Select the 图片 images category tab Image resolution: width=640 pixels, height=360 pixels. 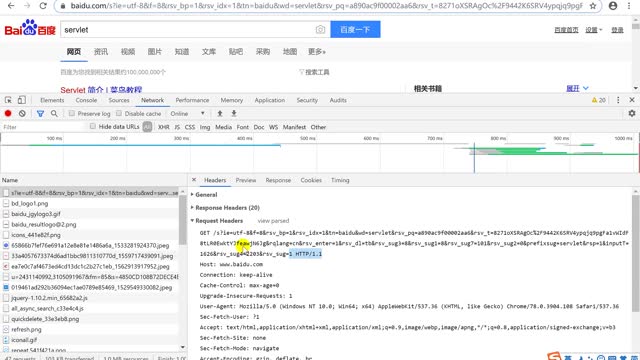tap(155, 52)
